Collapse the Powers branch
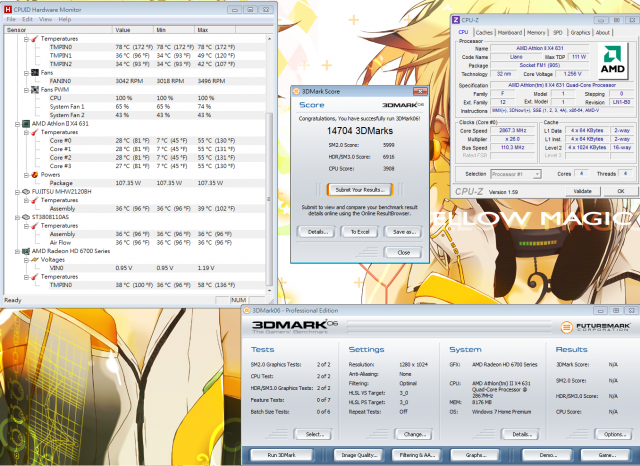 (x=26, y=175)
